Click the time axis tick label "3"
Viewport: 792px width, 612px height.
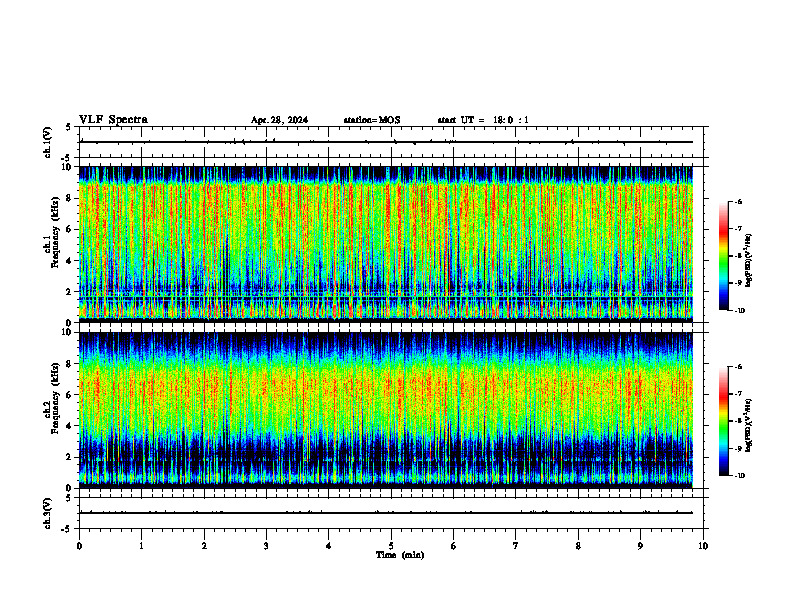(x=266, y=546)
